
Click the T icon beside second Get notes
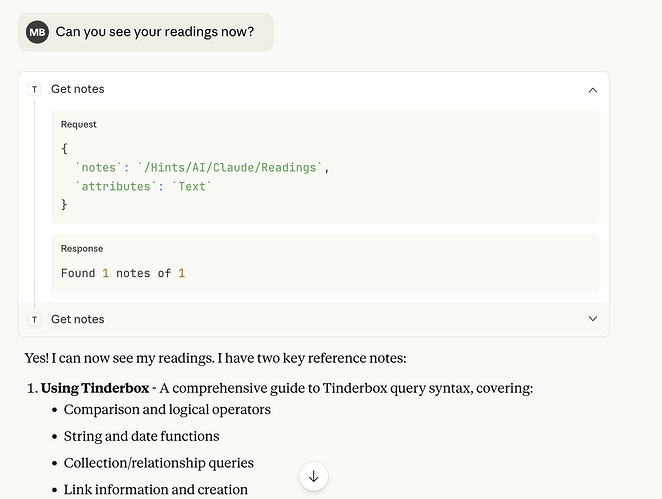[35, 319]
